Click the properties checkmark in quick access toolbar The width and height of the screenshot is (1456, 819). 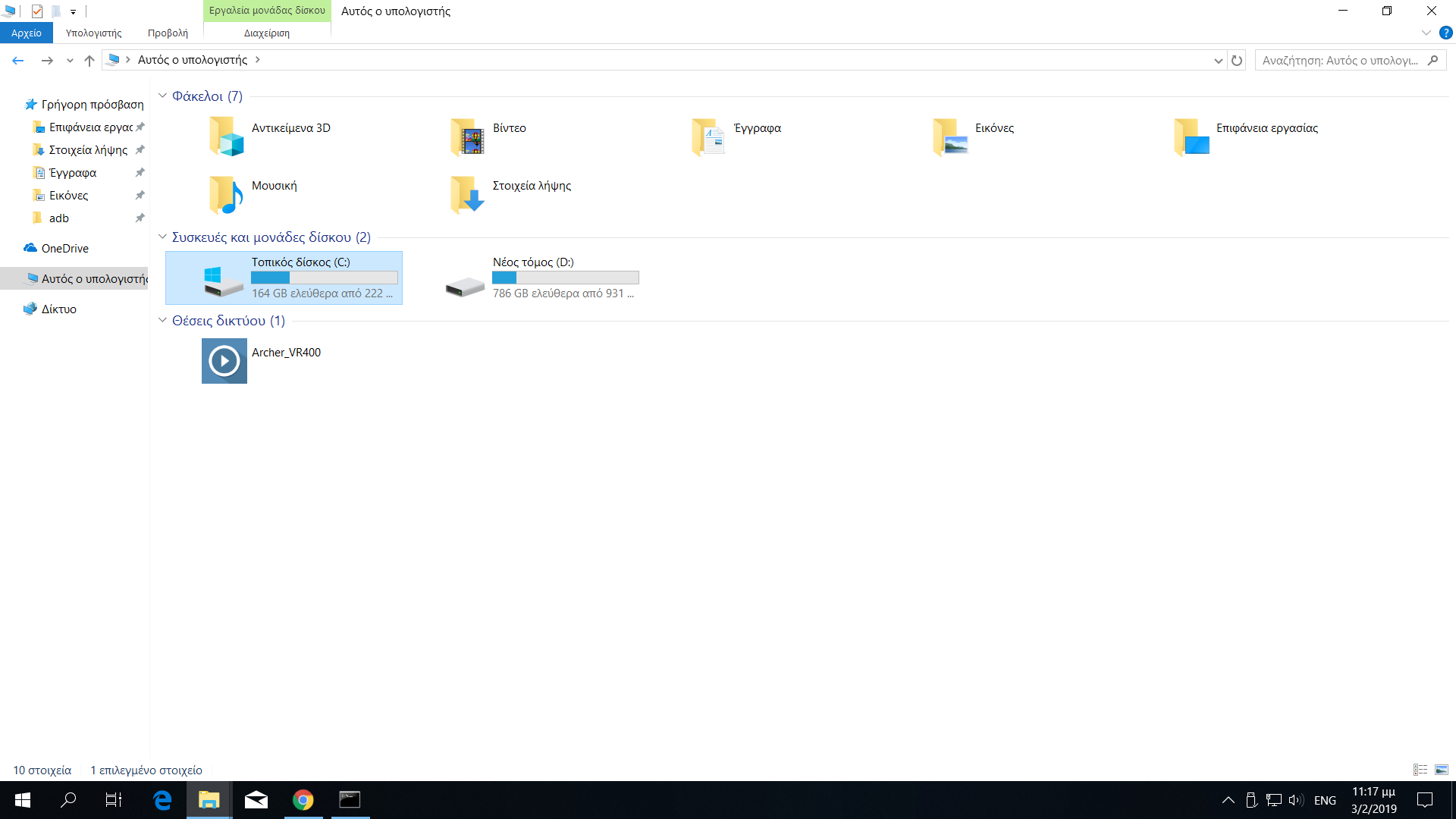point(36,11)
